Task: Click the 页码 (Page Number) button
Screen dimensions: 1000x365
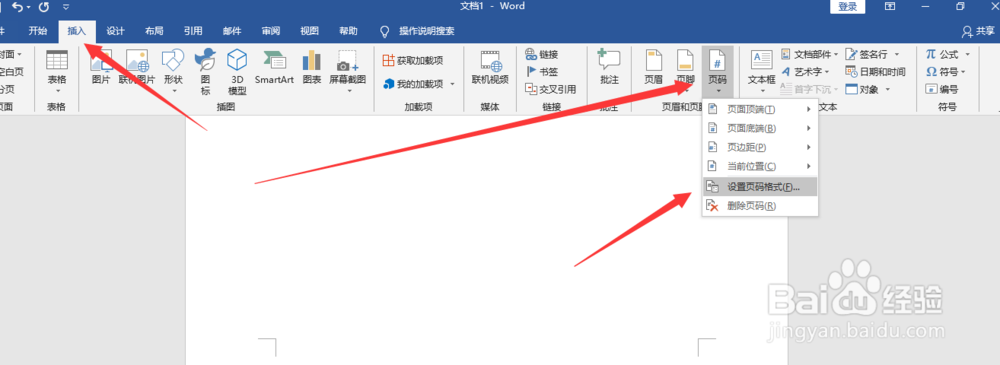Action: [x=717, y=70]
